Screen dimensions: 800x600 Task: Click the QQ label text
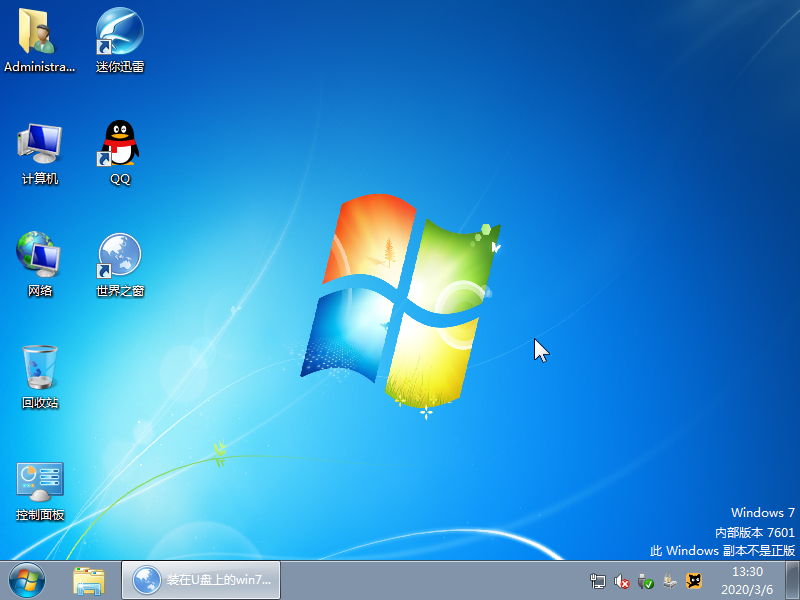pos(120,179)
